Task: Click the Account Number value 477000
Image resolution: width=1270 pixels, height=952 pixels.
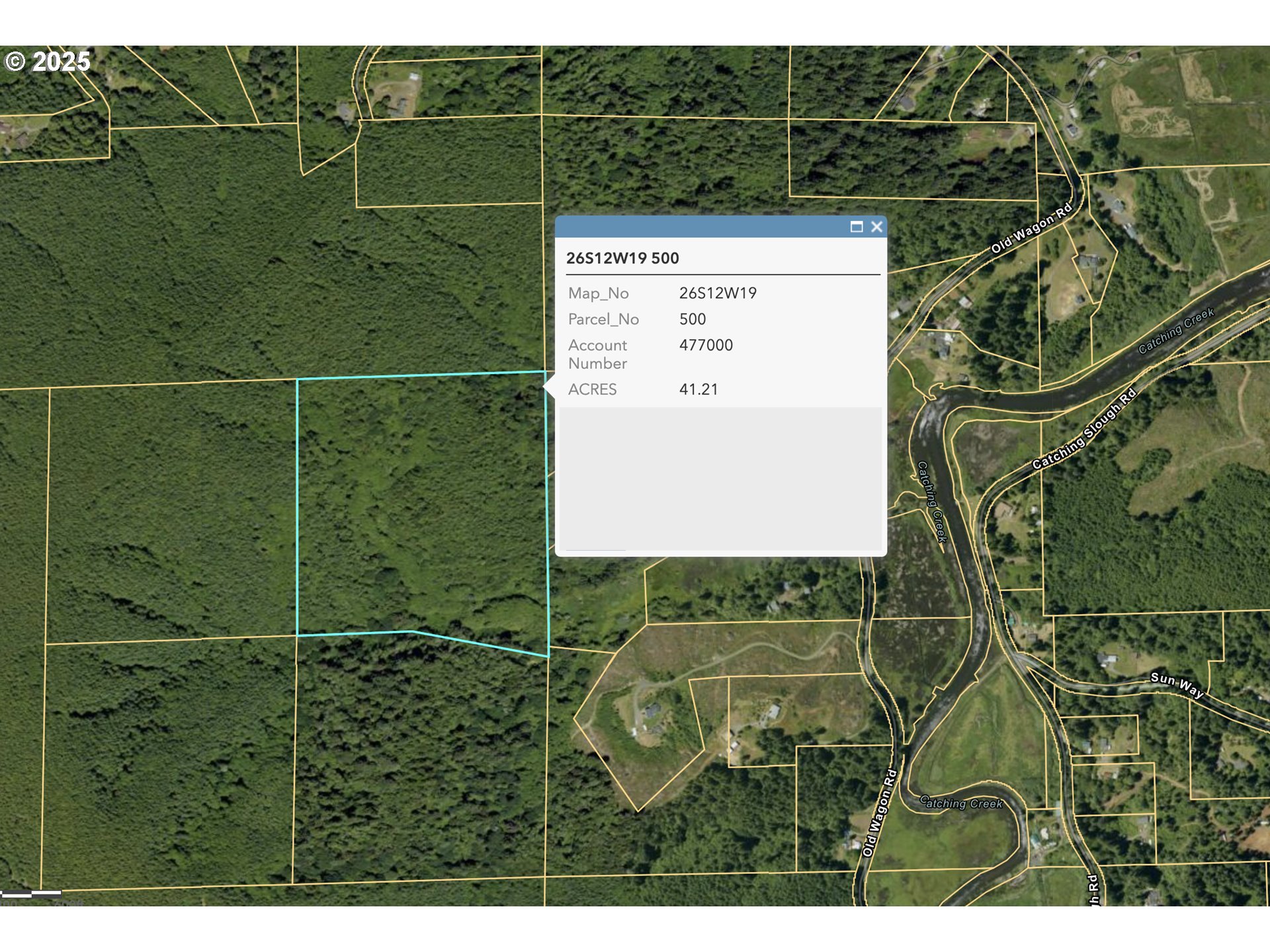Action: 706,345
